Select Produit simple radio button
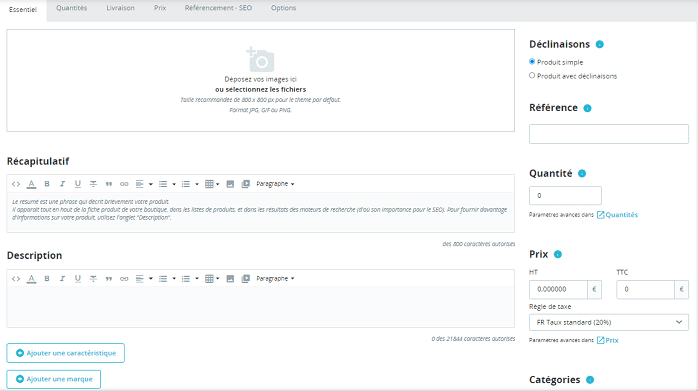 pos(532,62)
